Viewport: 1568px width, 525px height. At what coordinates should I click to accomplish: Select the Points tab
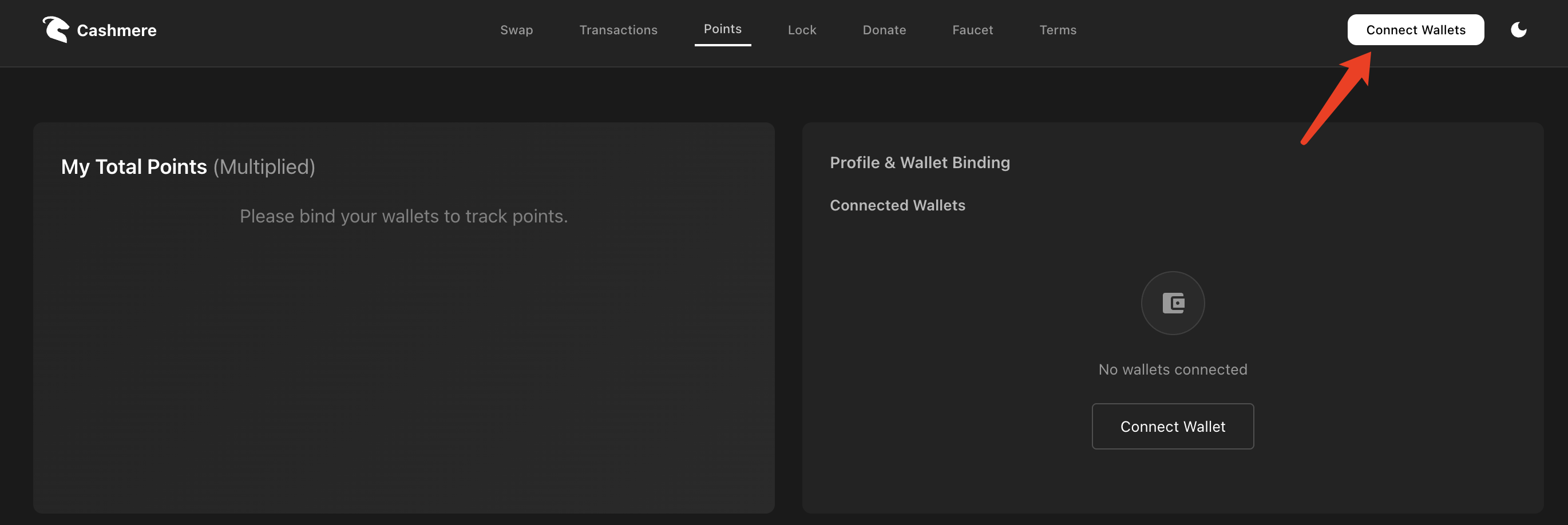click(x=723, y=29)
